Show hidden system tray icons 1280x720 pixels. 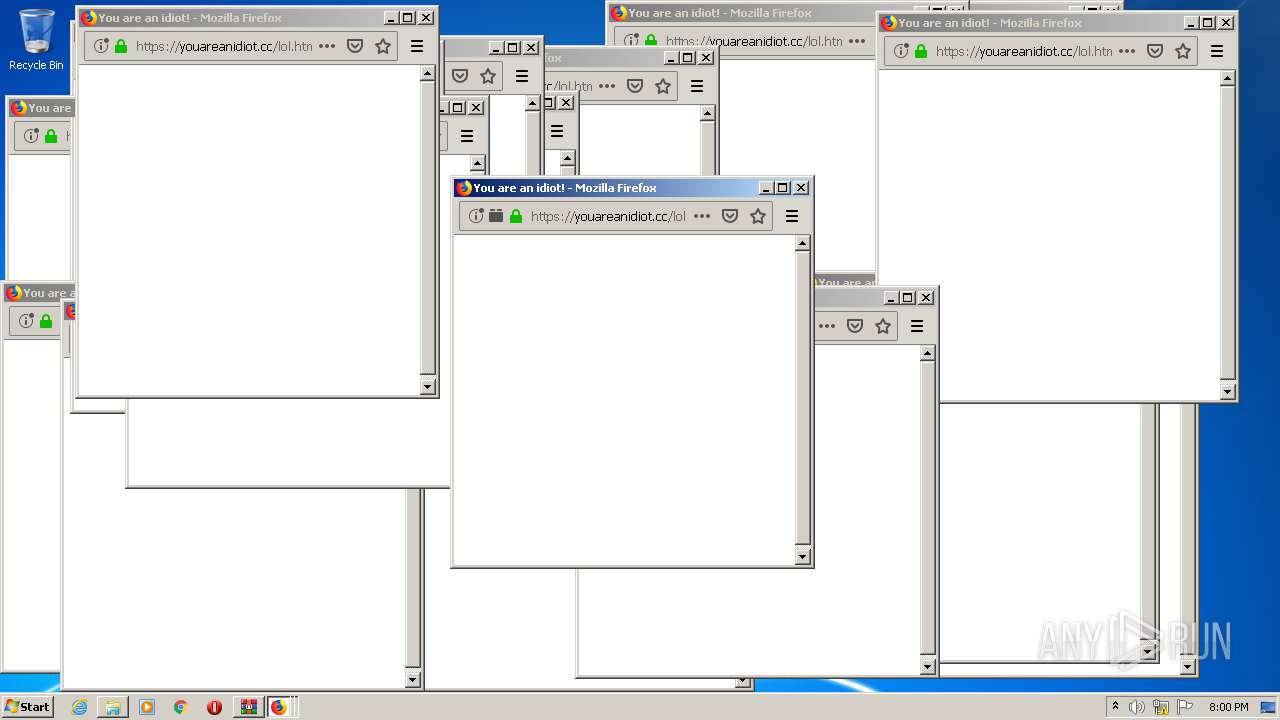[1115, 707]
